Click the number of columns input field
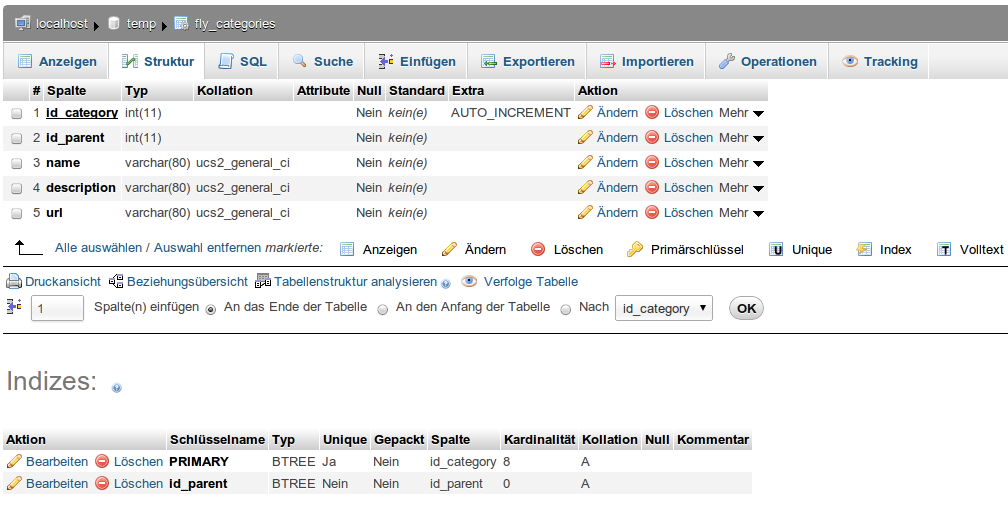Viewport: 1008px width, 509px height. (58, 309)
